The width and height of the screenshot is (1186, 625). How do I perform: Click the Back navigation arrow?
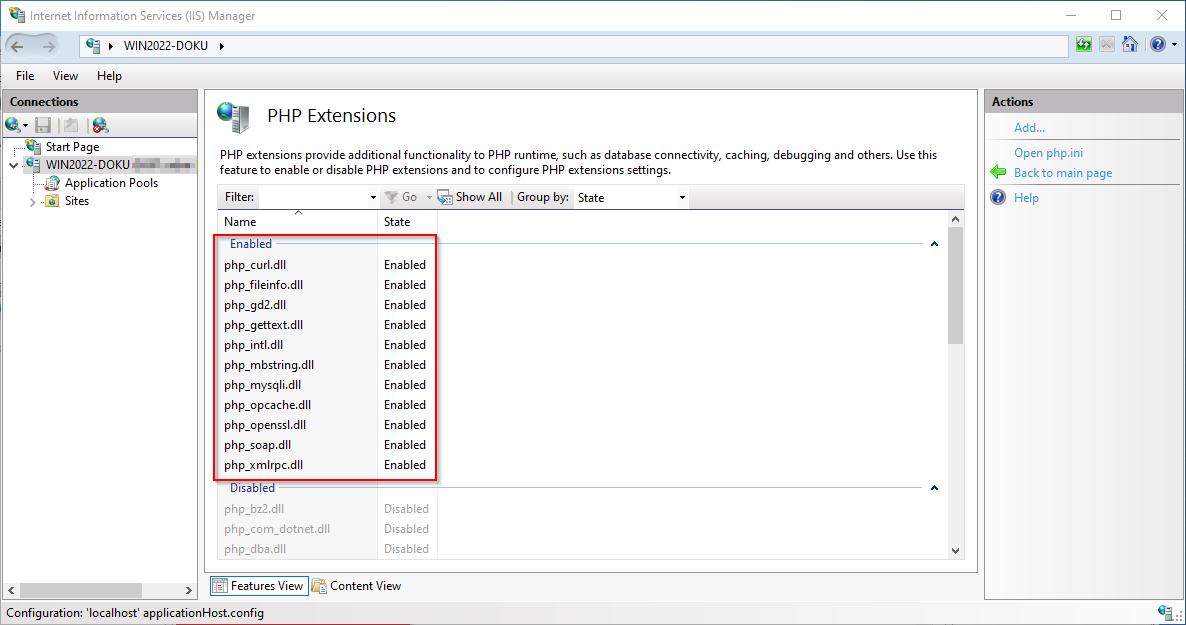coord(17,47)
